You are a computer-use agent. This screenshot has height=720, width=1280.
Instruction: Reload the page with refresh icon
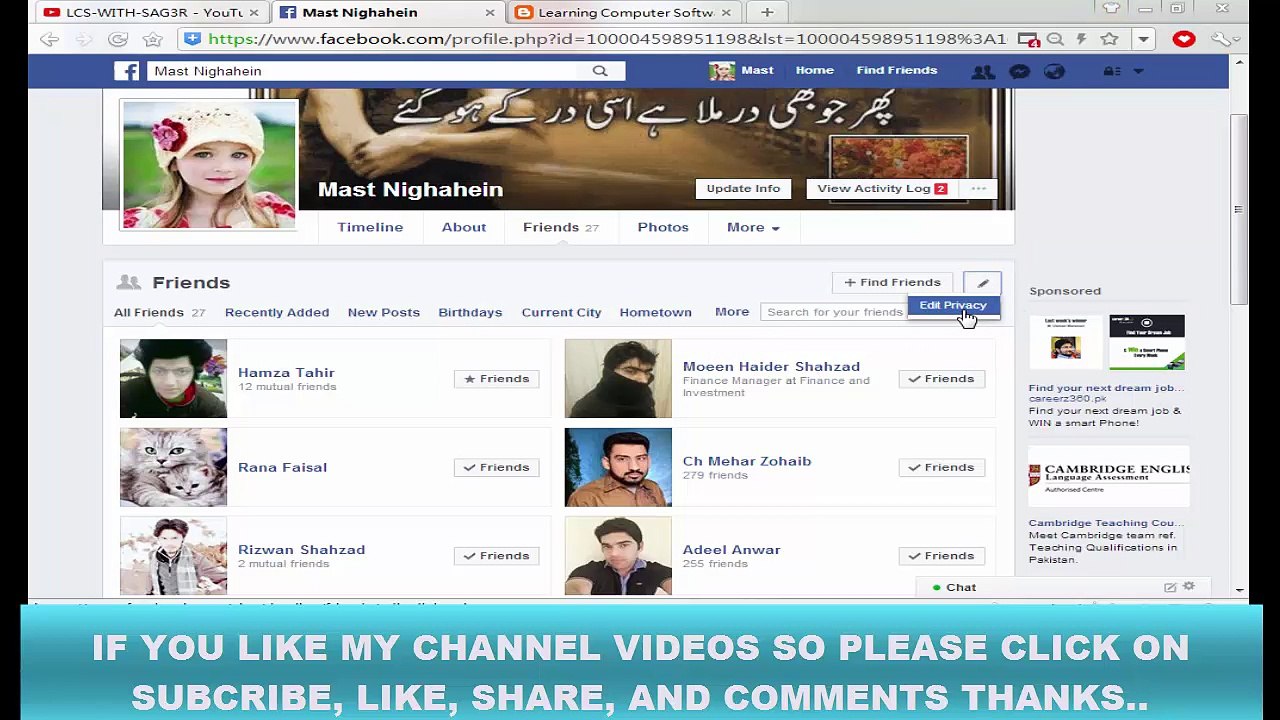[118, 40]
